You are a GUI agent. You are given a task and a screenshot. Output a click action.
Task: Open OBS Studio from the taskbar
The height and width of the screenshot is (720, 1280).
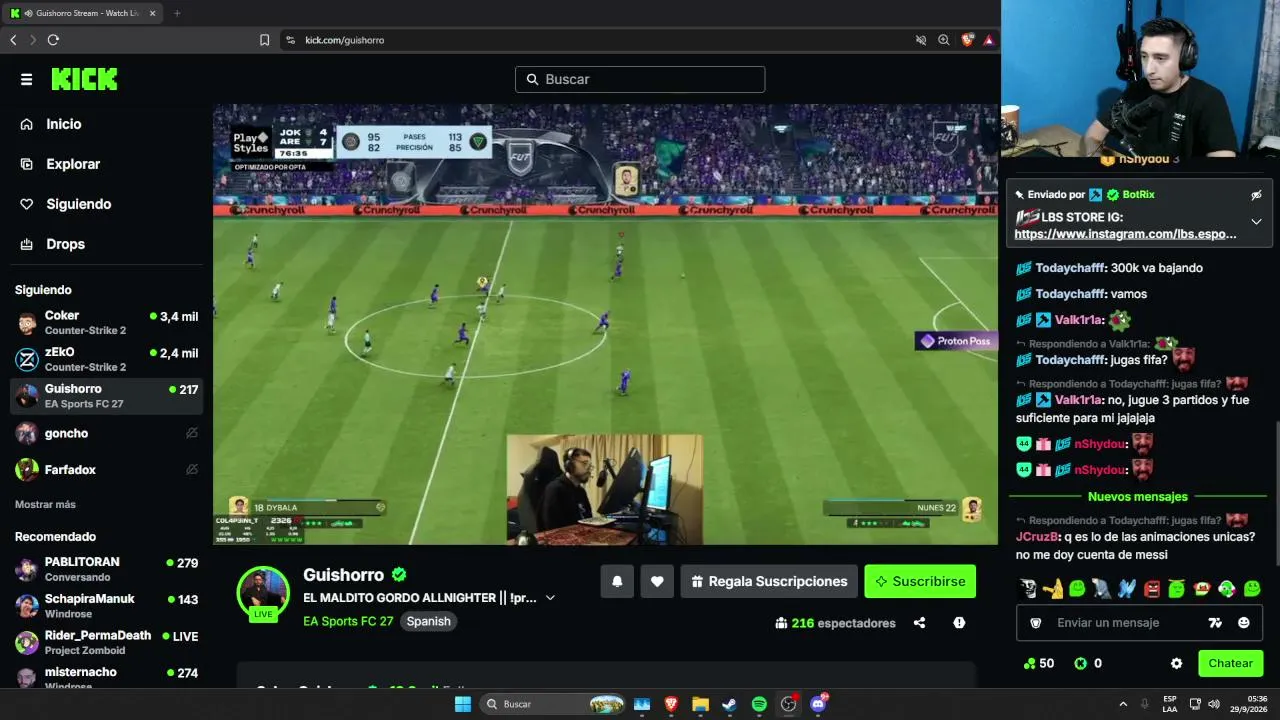pyautogui.click(x=789, y=704)
